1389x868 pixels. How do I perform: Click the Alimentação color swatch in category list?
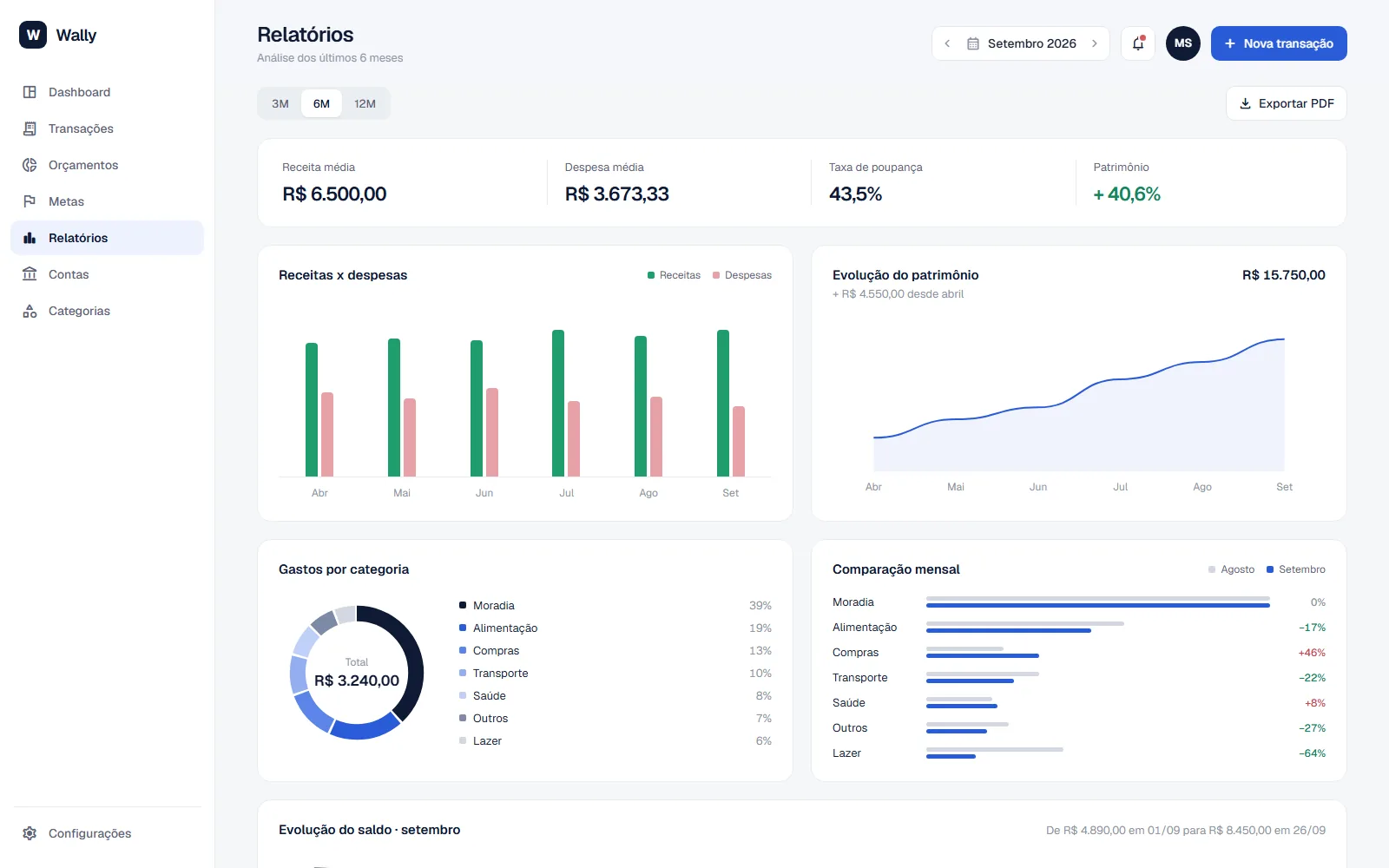[463, 628]
